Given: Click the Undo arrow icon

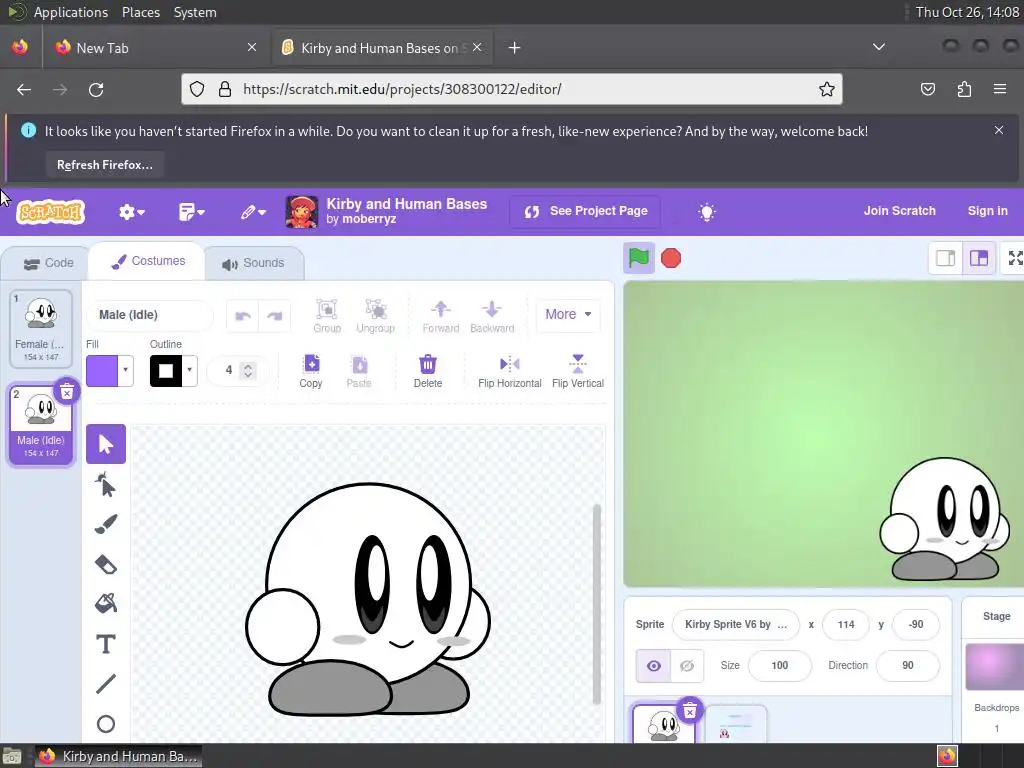Looking at the screenshot, I should pyautogui.click(x=243, y=316).
